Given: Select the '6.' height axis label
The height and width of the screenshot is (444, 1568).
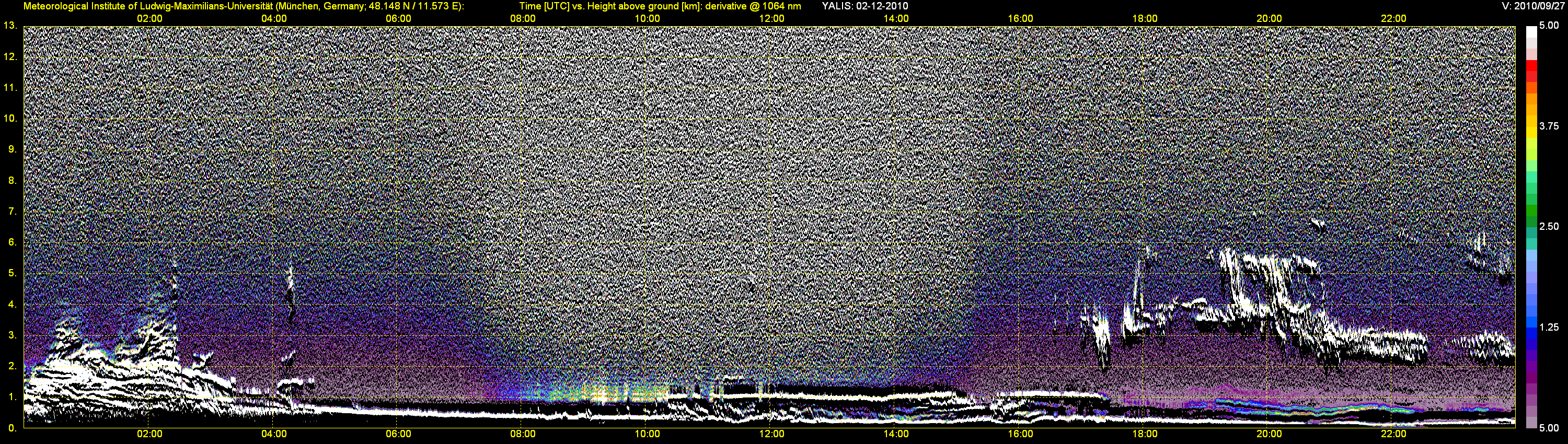Looking at the screenshot, I should click(12, 242).
